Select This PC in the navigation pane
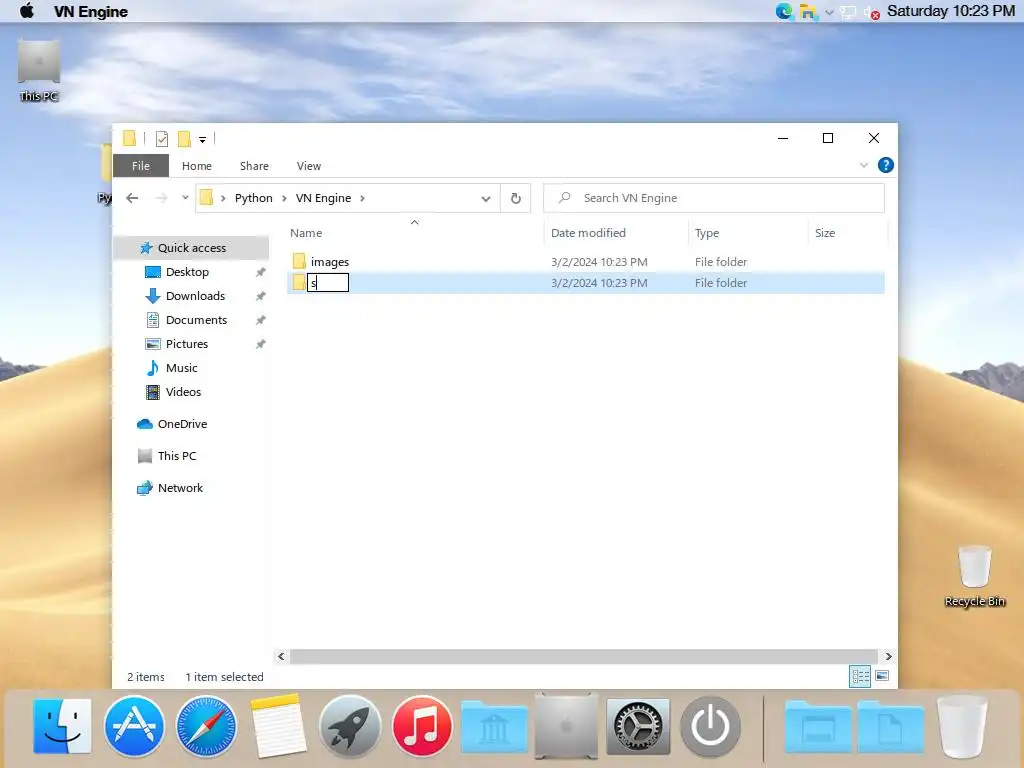 (176, 456)
